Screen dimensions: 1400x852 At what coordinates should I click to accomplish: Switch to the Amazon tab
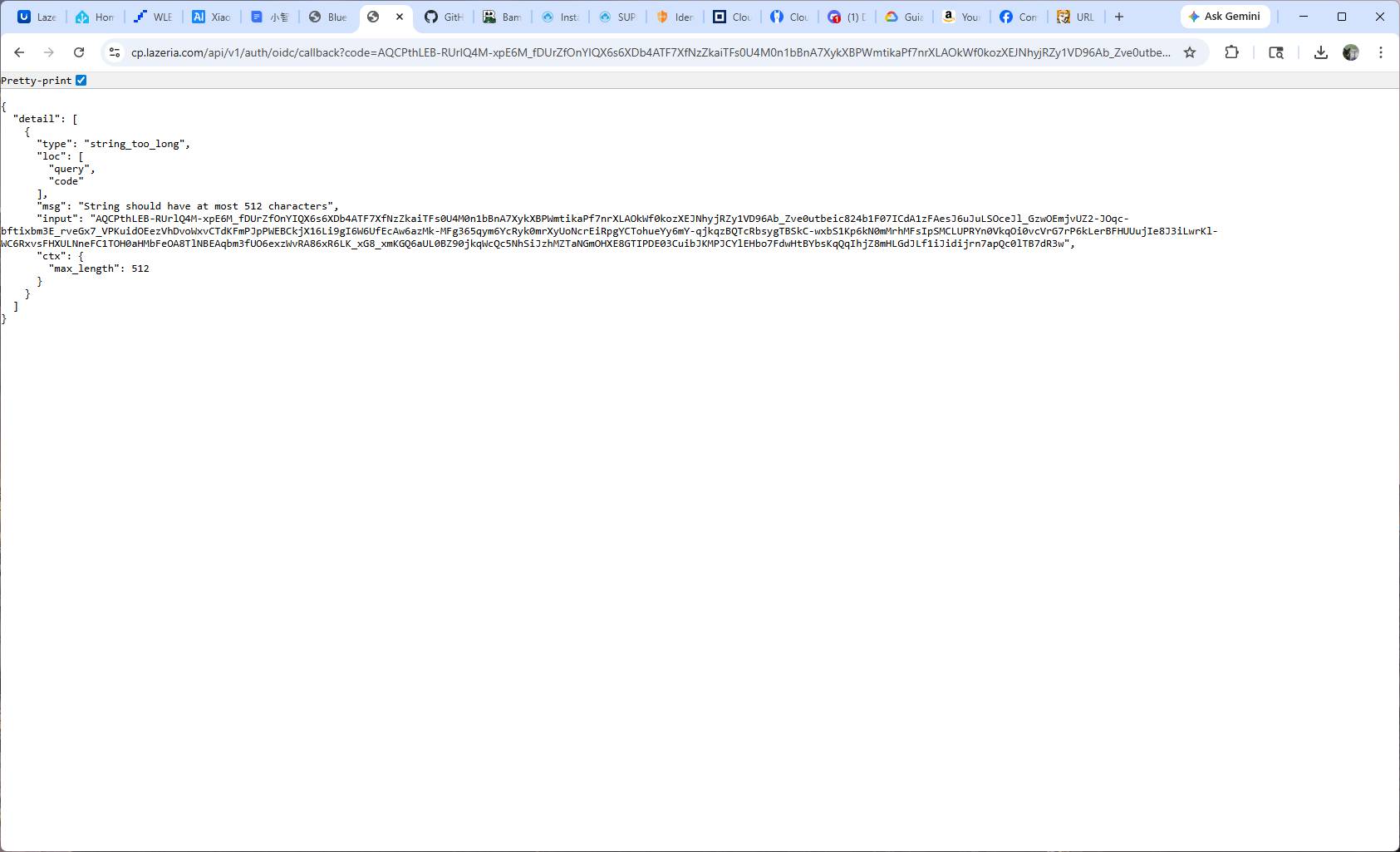pos(960,17)
